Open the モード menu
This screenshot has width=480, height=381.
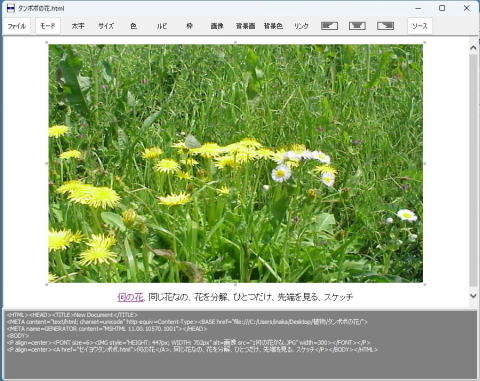[48, 26]
